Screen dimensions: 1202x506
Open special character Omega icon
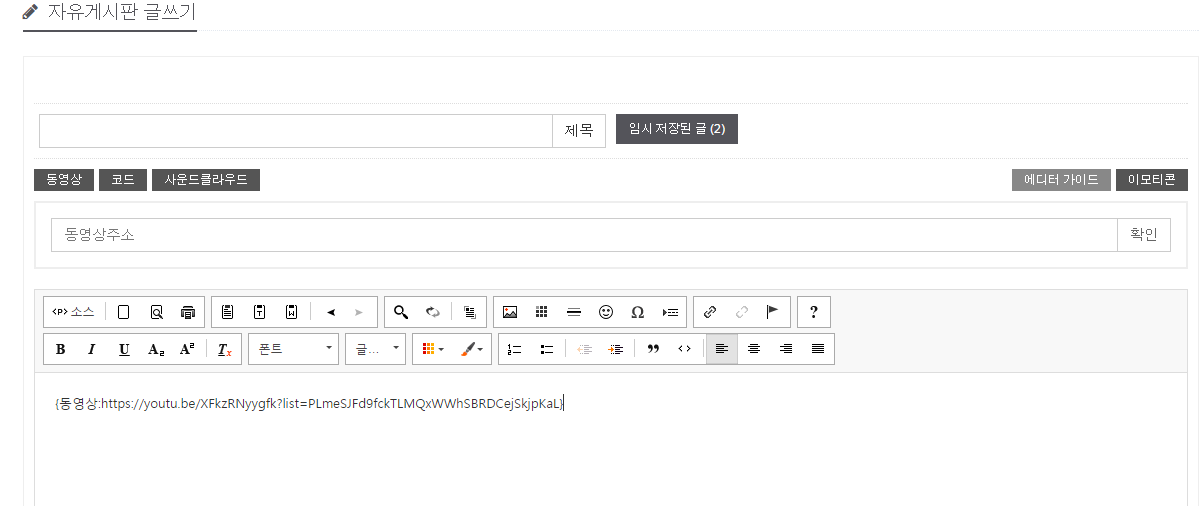point(638,312)
